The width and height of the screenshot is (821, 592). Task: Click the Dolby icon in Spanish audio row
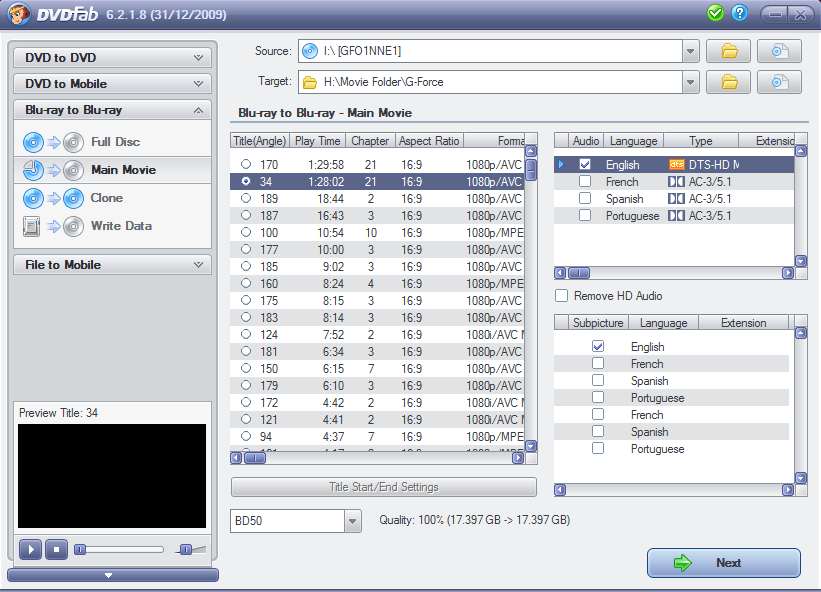point(676,199)
